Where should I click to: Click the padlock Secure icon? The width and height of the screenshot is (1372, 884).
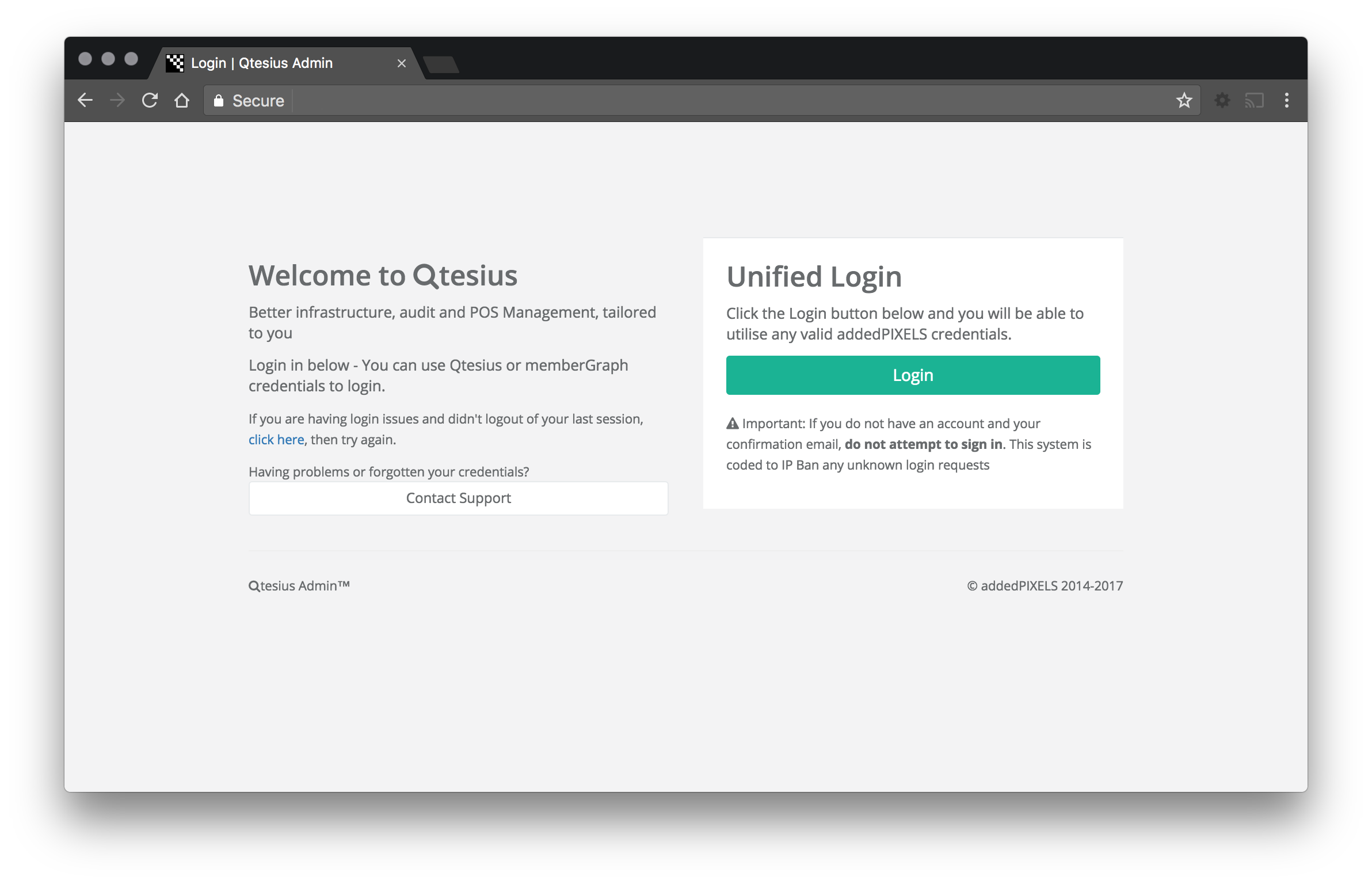(x=218, y=101)
